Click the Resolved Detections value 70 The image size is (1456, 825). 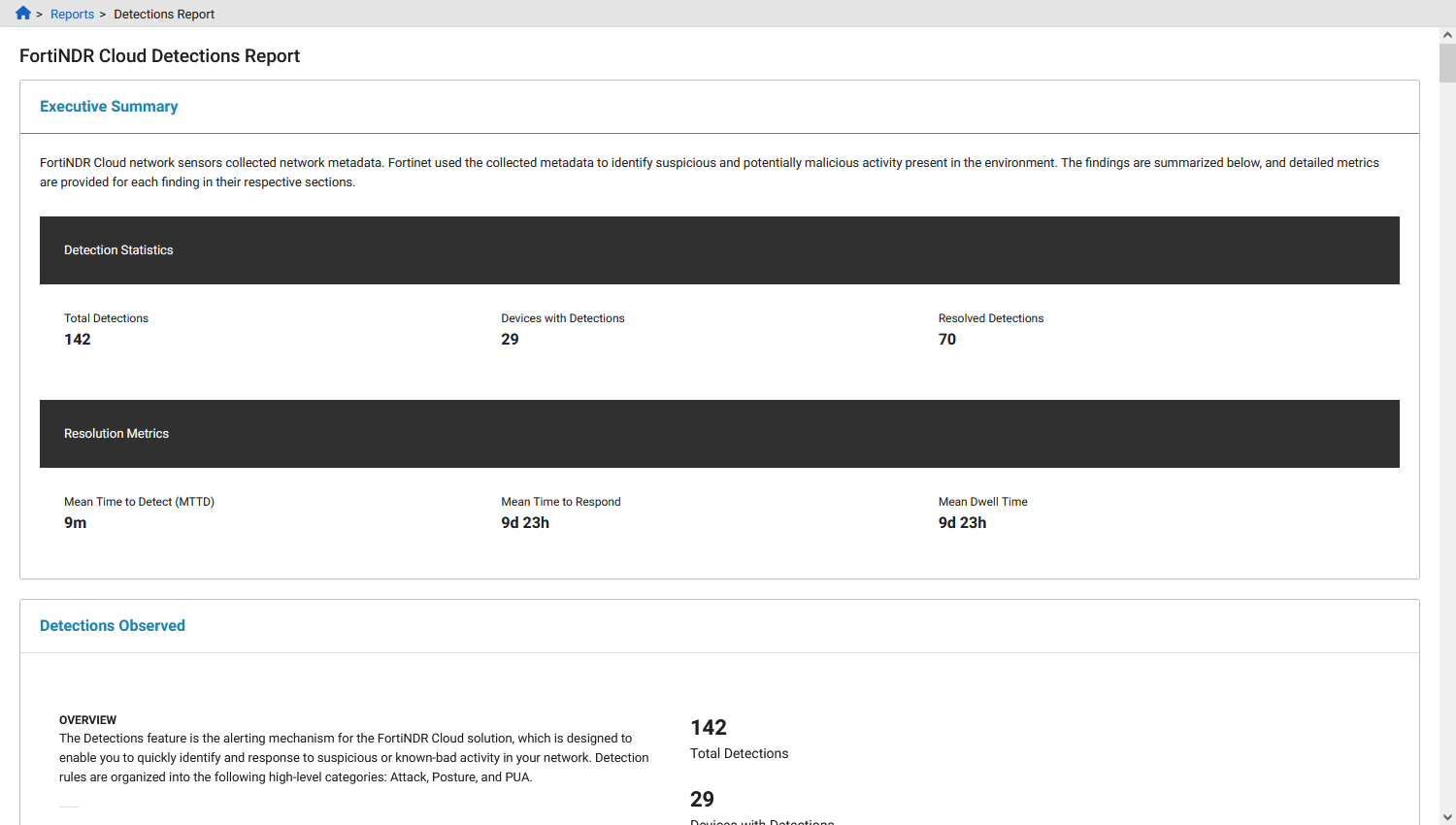tap(946, 339)
